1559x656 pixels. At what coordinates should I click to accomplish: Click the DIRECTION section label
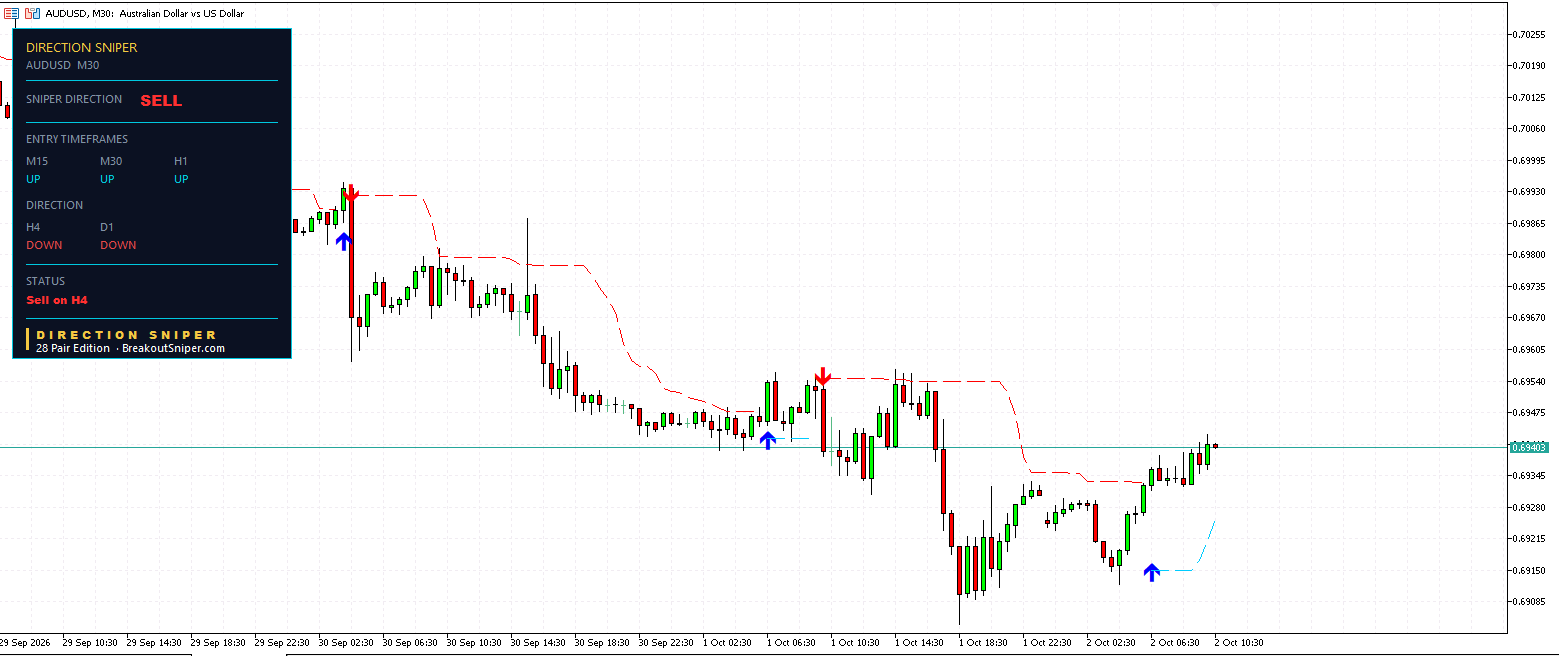coord(55,205)
